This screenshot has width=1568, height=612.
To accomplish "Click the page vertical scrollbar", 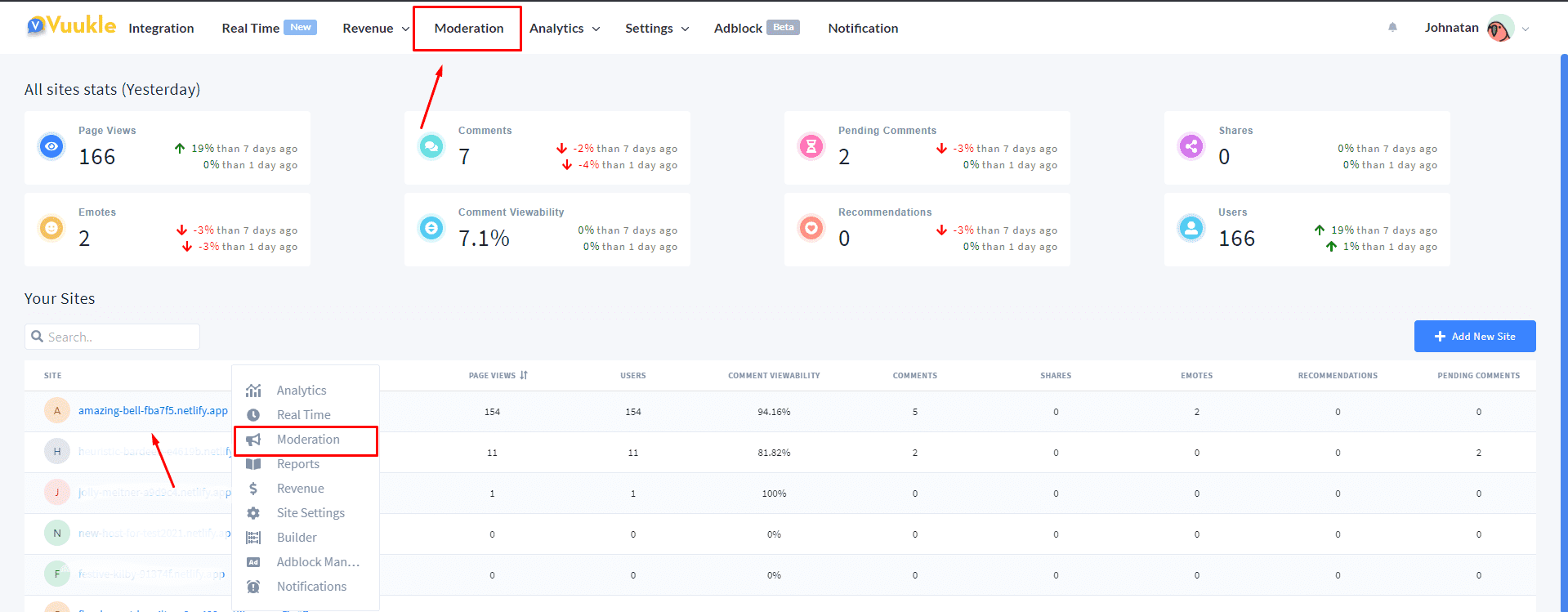I will (x=1564, y=333).
